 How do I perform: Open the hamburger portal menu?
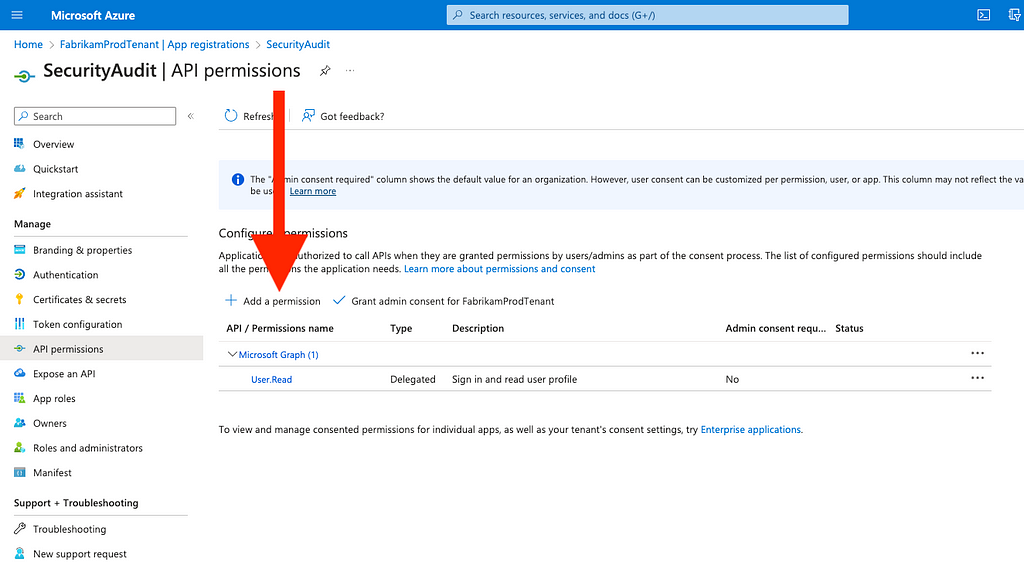[17, 15]
